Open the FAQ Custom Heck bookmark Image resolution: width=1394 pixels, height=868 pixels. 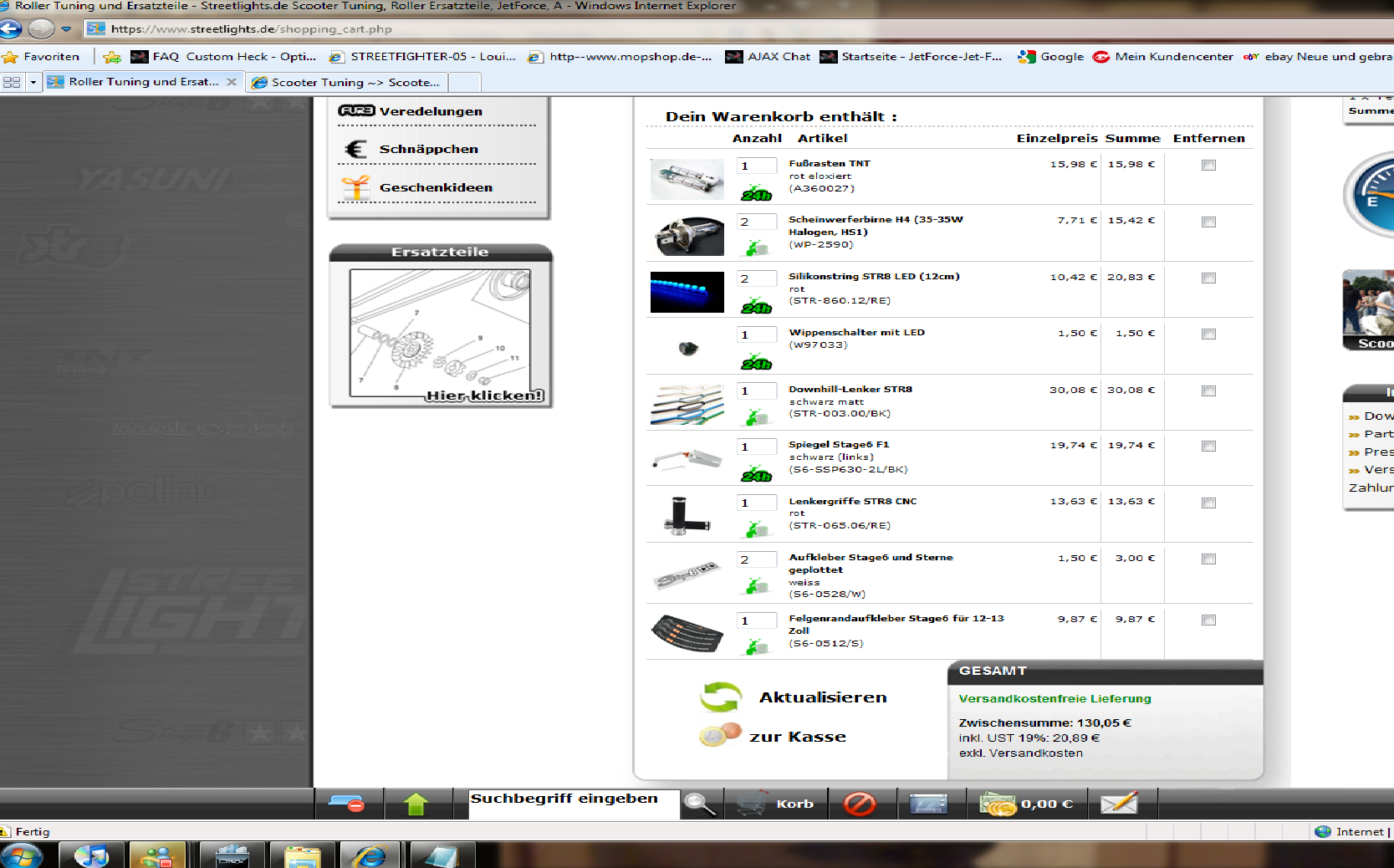point(224,57)
